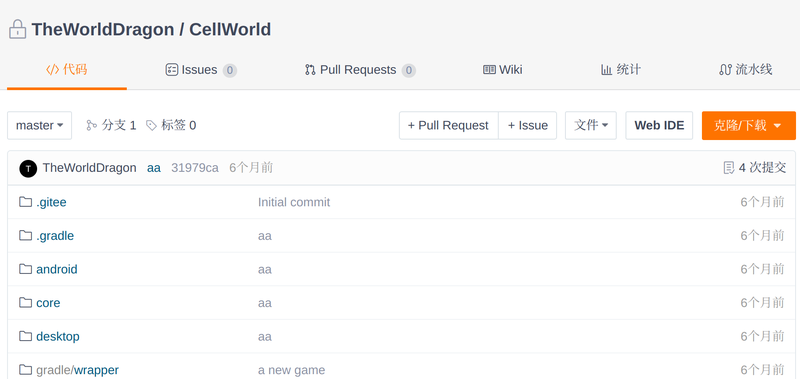
Task: Open the 代码 tab
Action: pyautogui.click(x=67, y=70)
